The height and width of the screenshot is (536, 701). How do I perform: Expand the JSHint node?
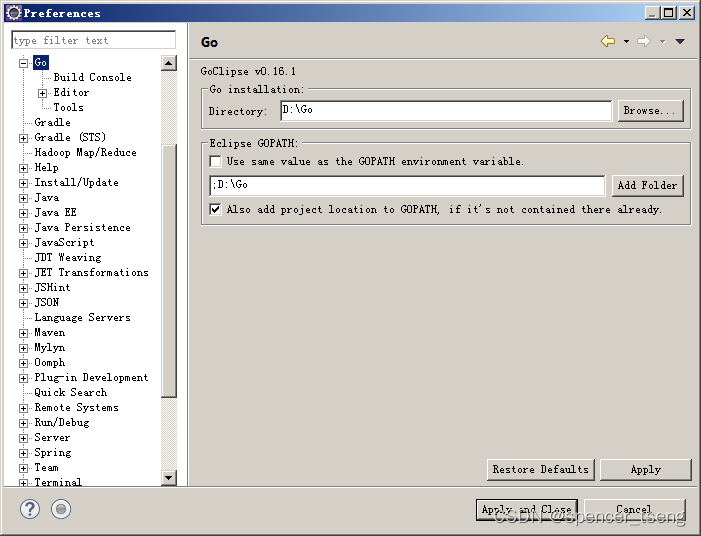[x=23, y=288]
